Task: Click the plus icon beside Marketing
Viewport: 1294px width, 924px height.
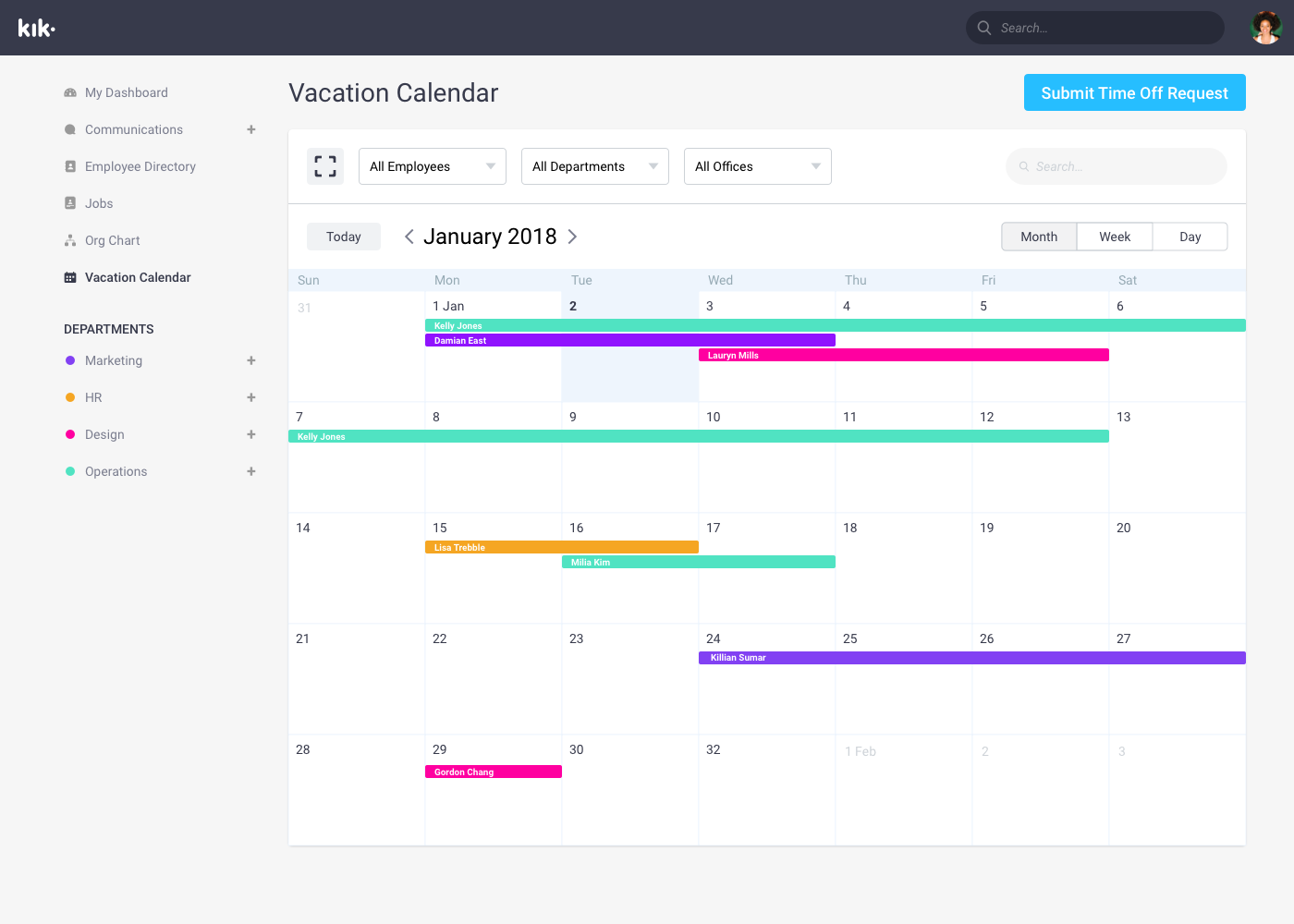Action: point(251,360)
